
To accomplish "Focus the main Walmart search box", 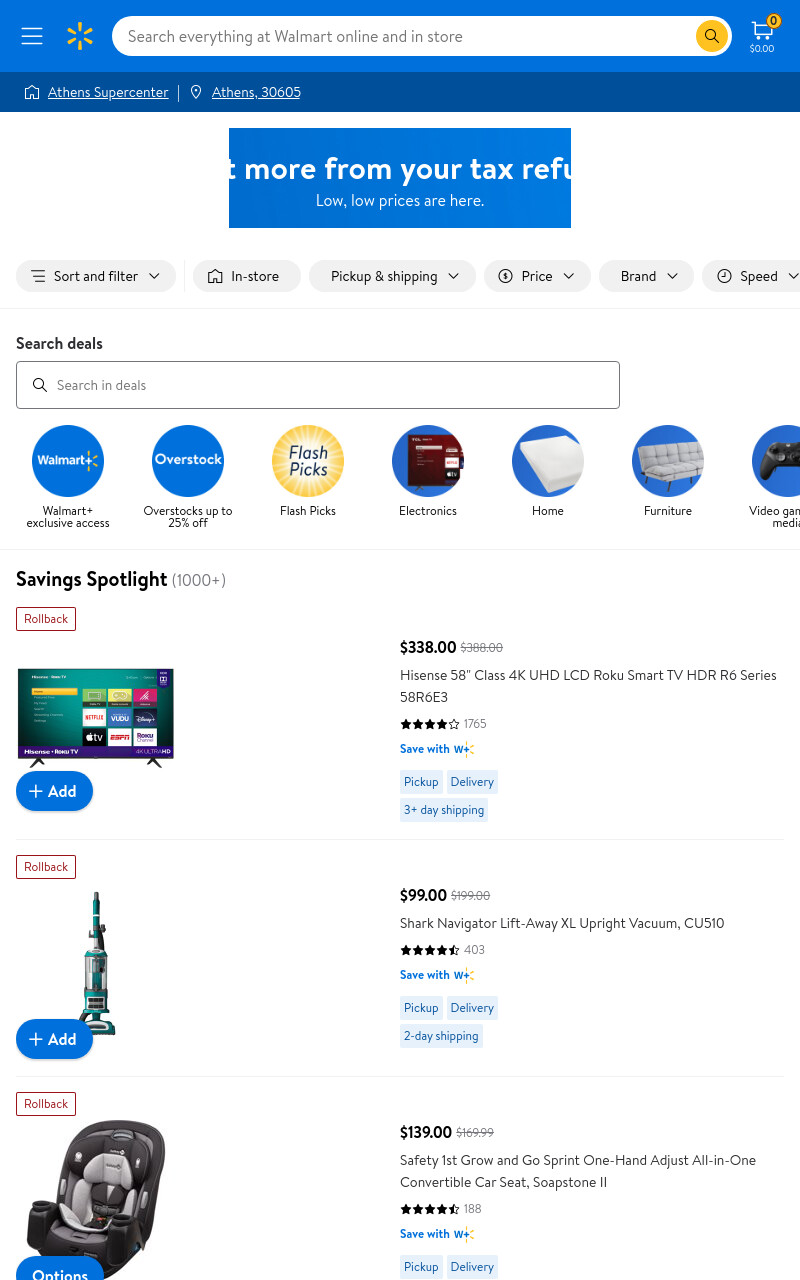I will click(405, 36).
